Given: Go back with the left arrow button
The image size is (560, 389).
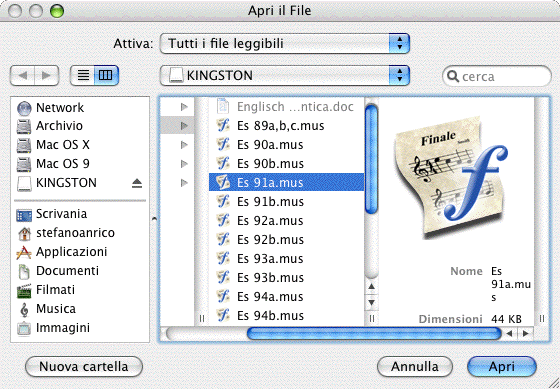Looking at the screenshot, I should [22, 75].
